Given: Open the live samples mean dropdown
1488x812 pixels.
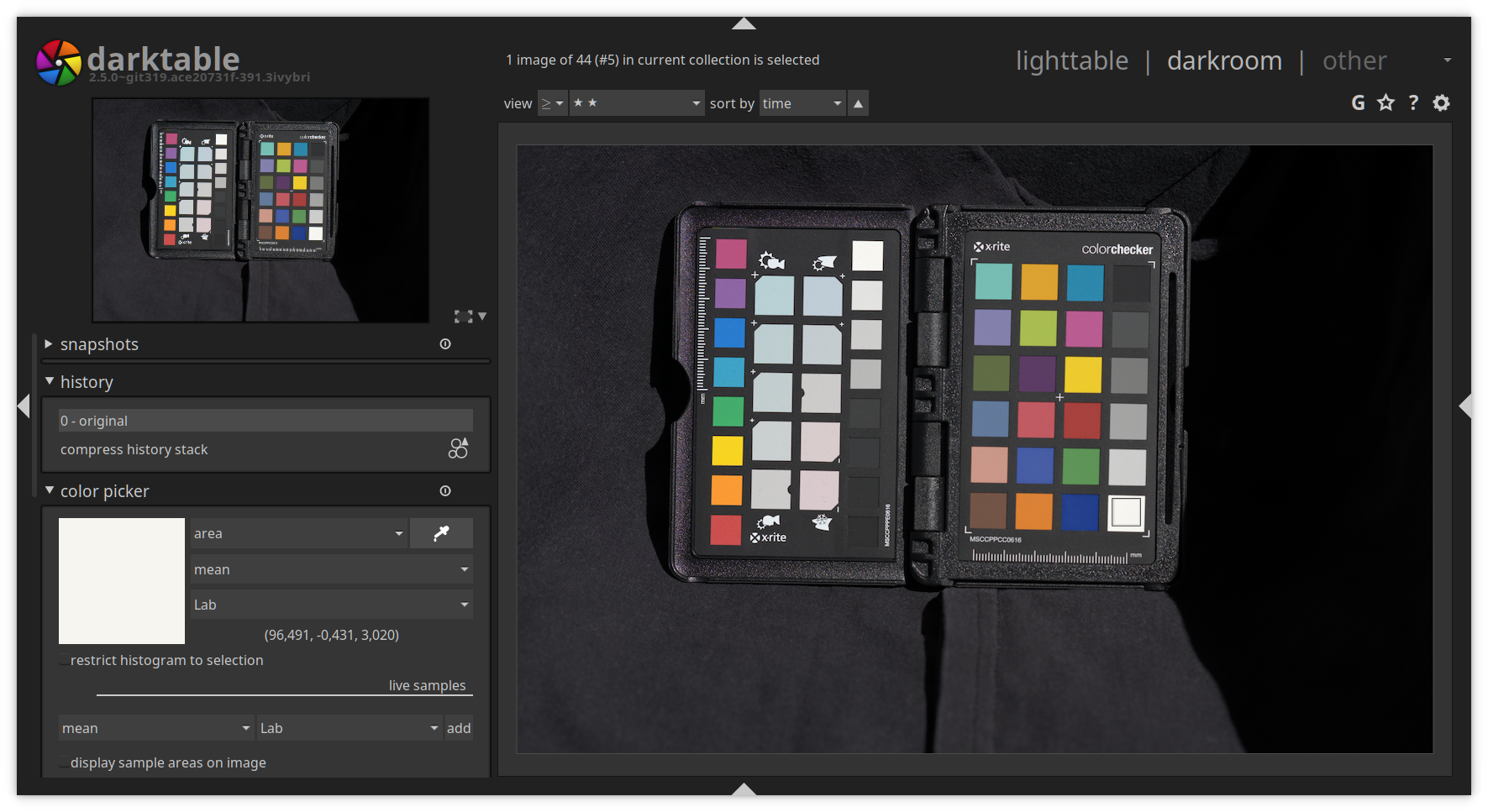Looking at the screenshot, I should tap(156, 728).
